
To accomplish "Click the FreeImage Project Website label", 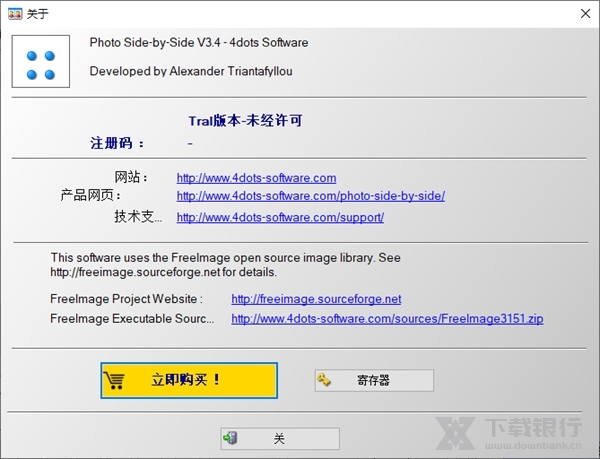I will tap(126, 299).
